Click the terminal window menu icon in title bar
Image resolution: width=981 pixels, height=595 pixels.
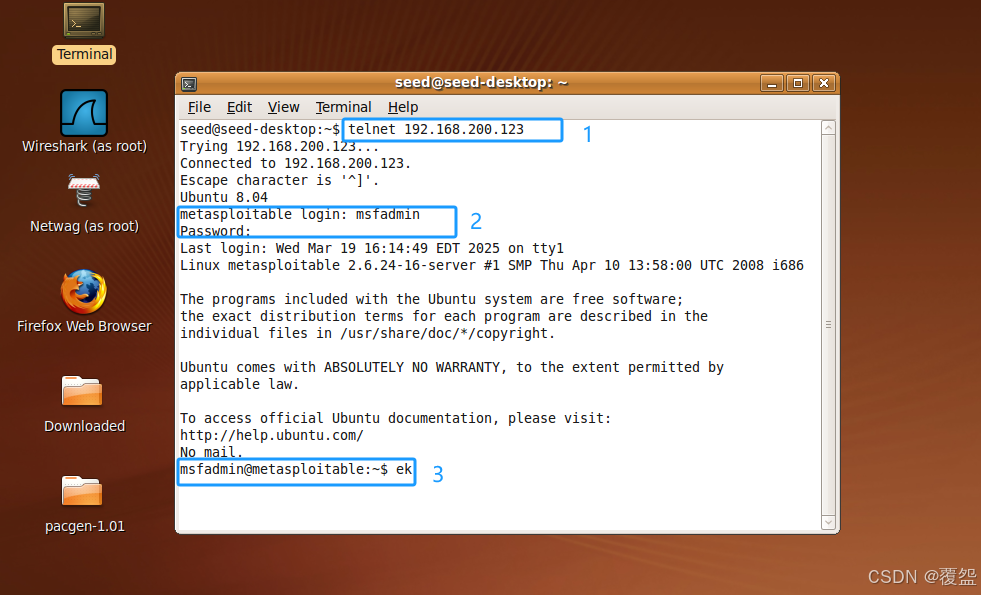(189, 83)
